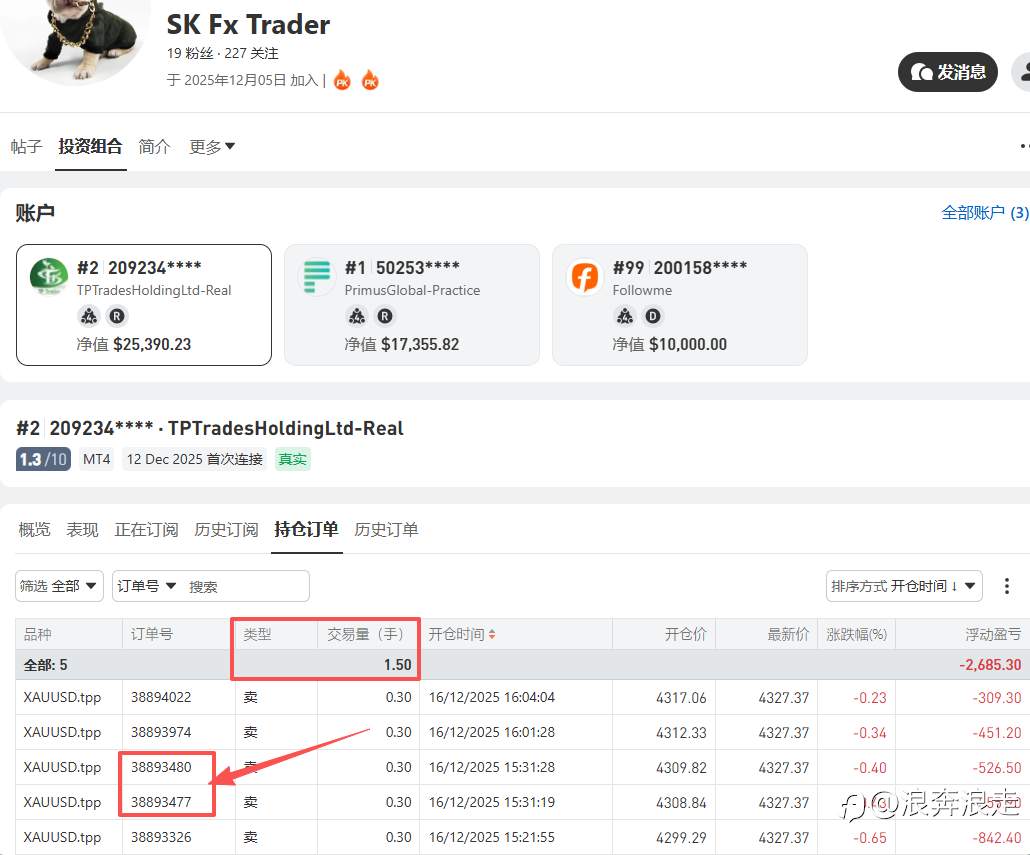
Task: Expand the 更多 dropdown menu
Action: click(212, 146)
